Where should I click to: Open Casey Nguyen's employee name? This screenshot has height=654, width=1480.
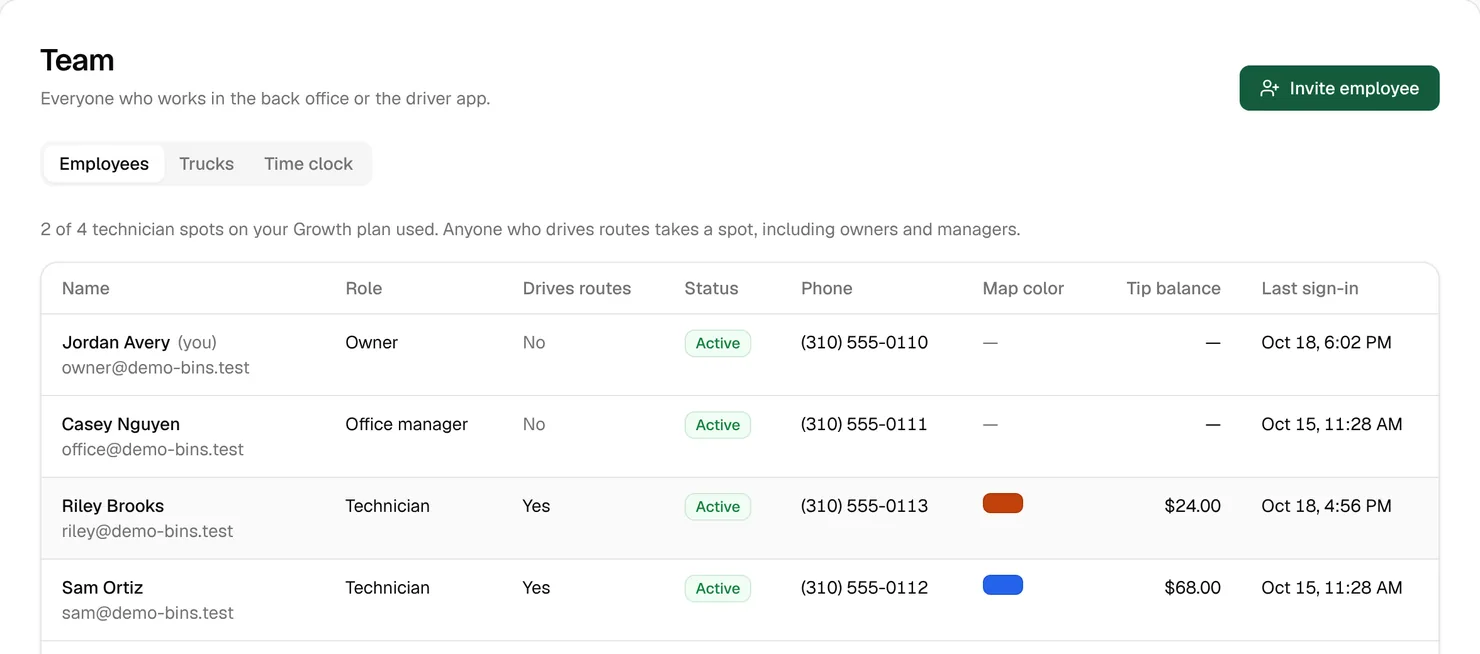[121, 424]
